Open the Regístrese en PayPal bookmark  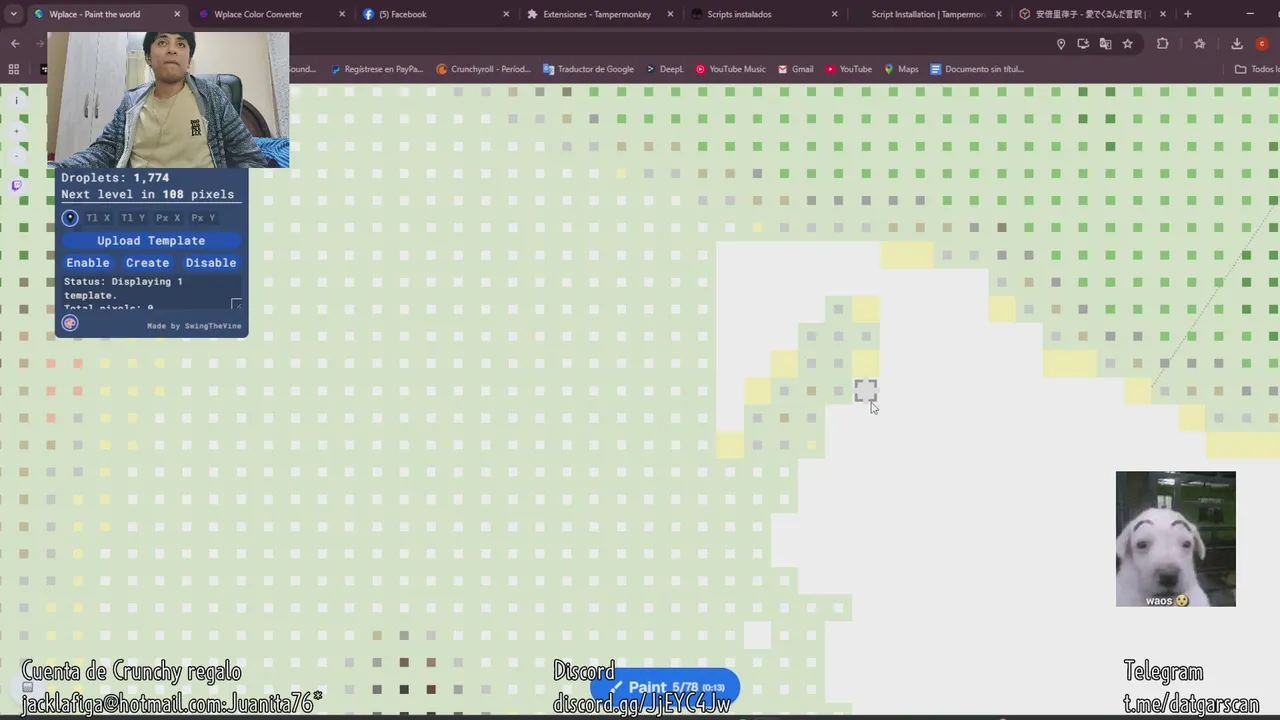(376, 69)
